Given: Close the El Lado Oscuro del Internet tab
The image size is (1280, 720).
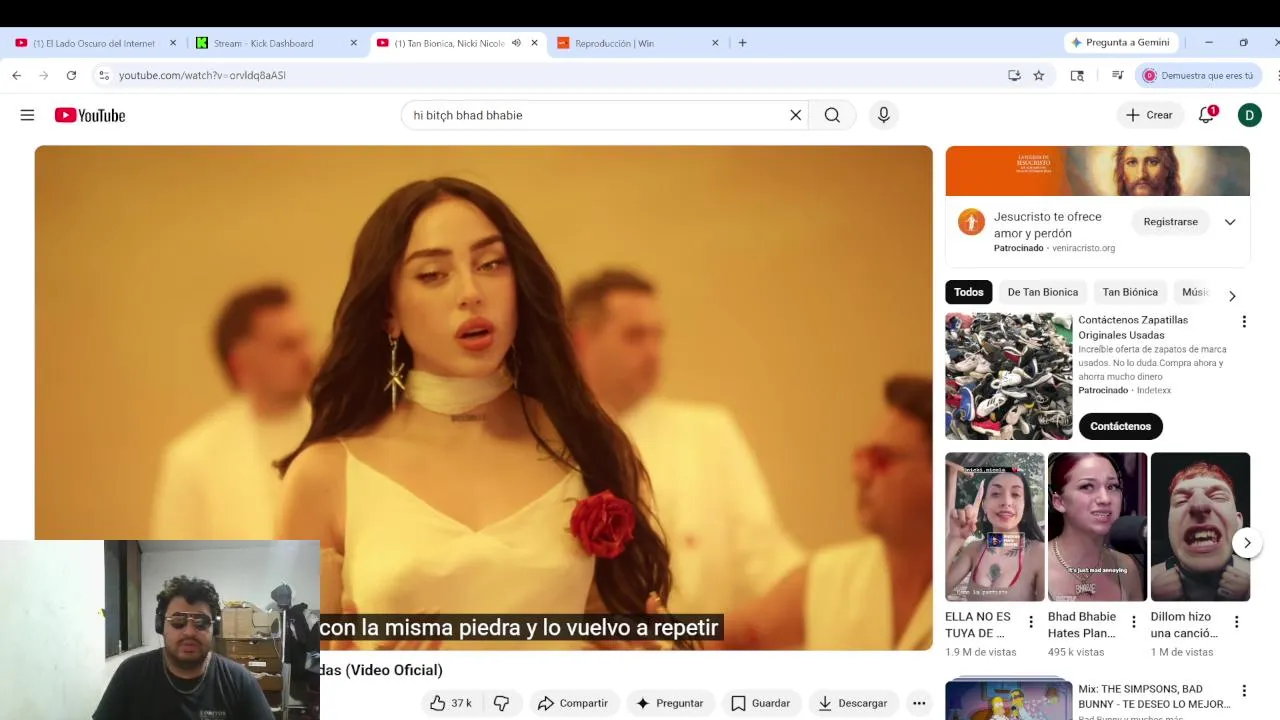Looking at the screenshot, I should (173, 43).
